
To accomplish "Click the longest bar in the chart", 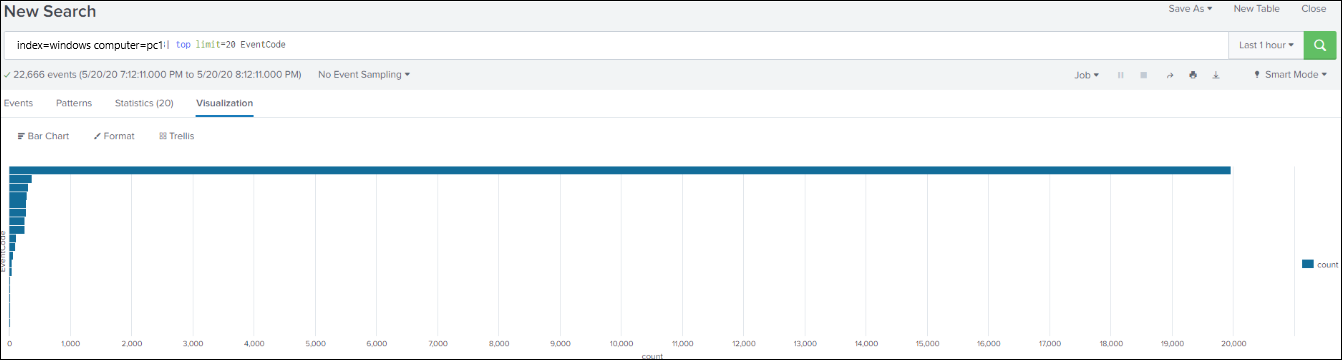I will coord(620,170).
